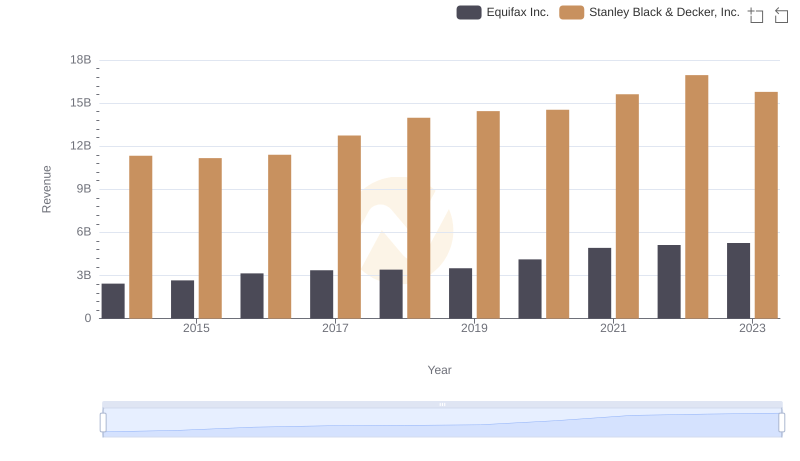800x461 pixels.
Task: Grab the left handle of the zoom slider
Action: (x=103, y=423)
